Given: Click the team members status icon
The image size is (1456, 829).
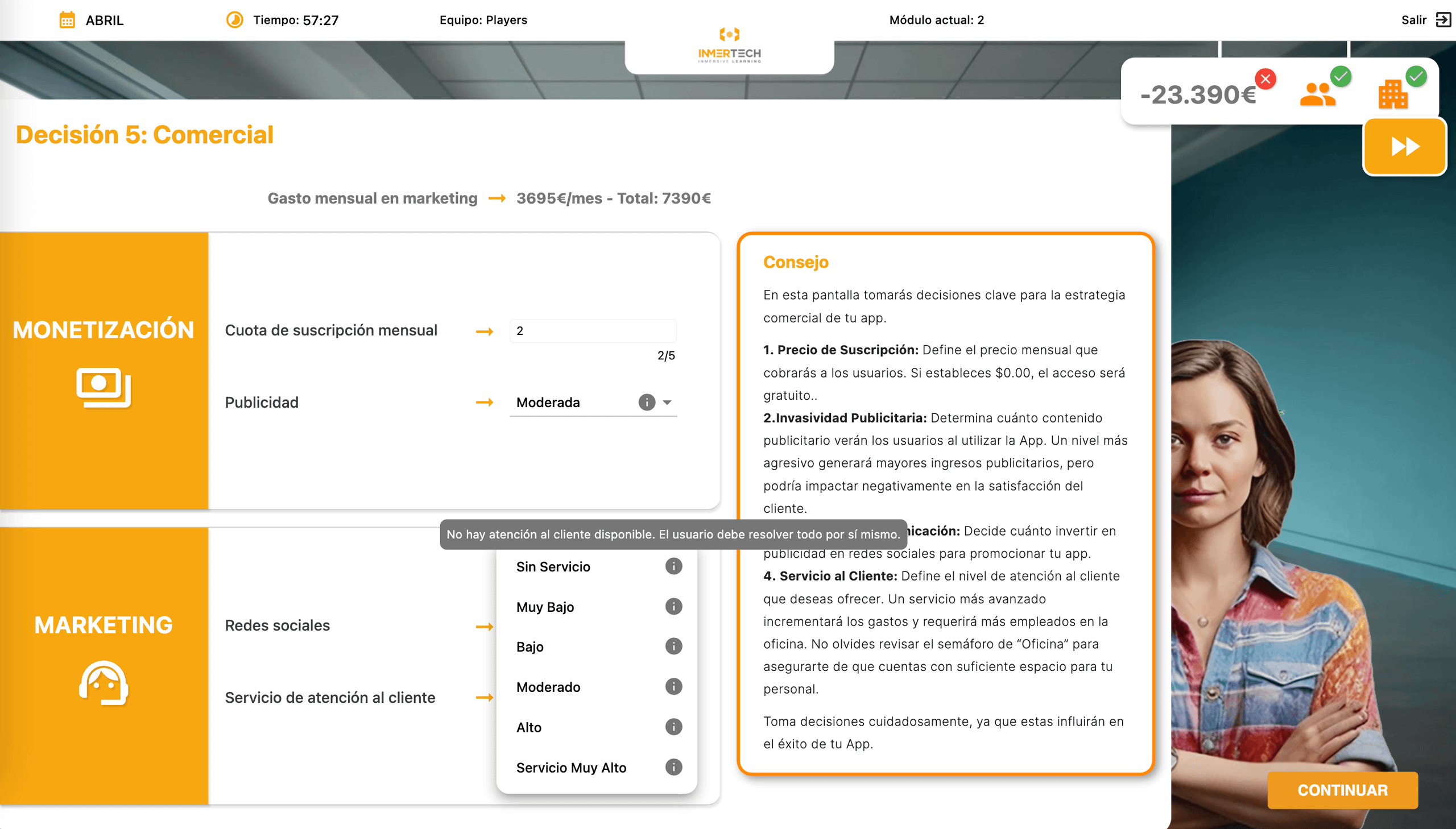Looking at the screenshot, I should pyautogui.click(x=1317, y=94).
